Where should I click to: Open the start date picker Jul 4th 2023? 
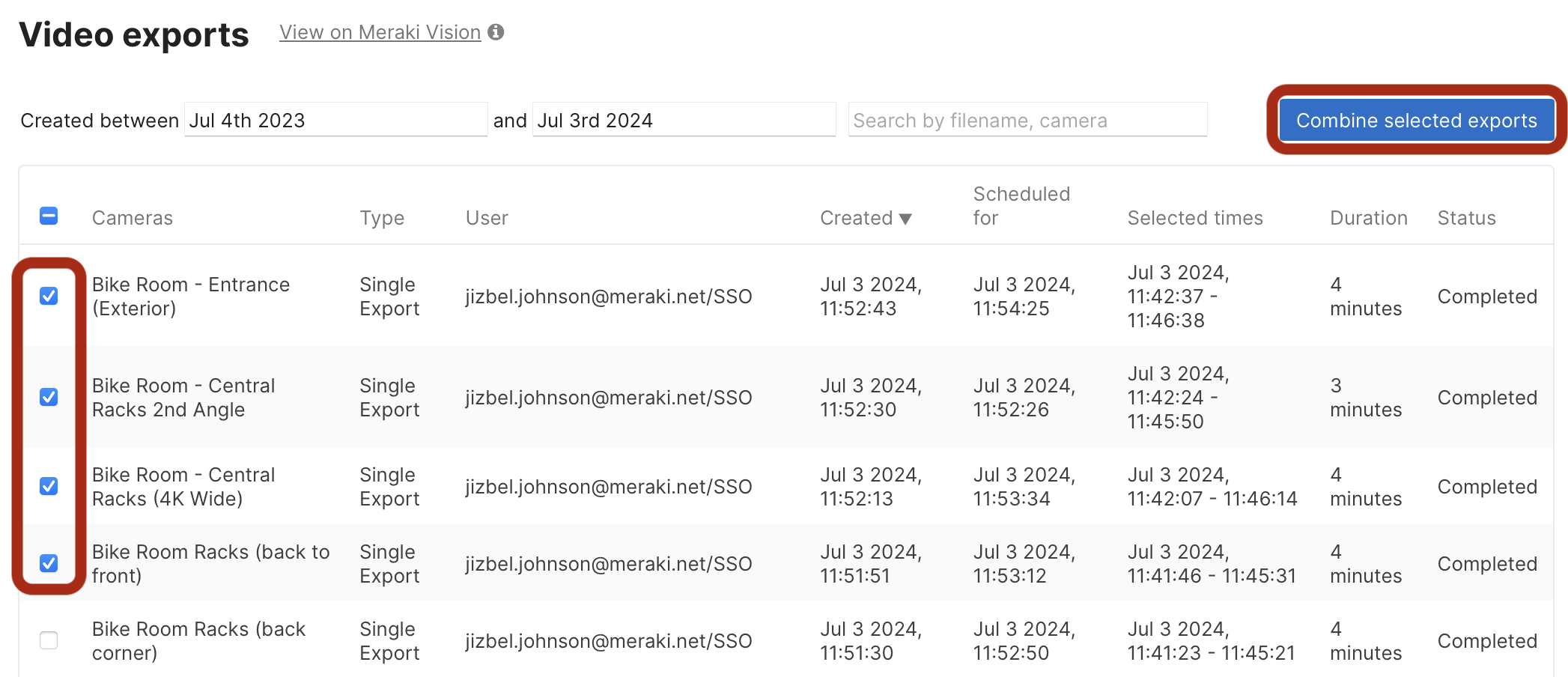tap(335, 121)
